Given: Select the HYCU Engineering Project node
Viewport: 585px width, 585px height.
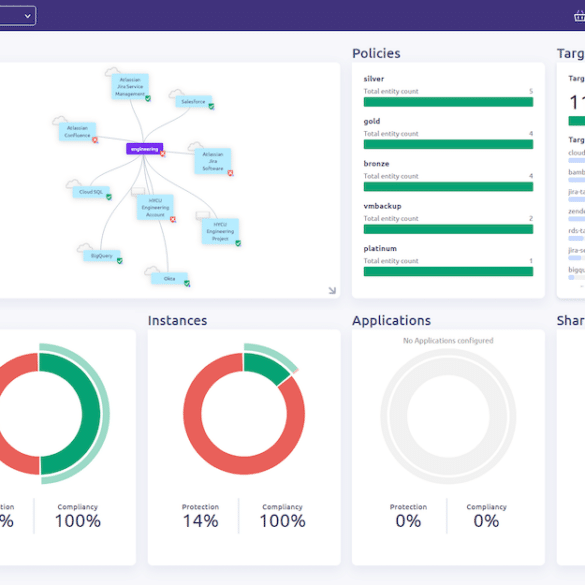Looking at the screenshot, I should point(220,231).
